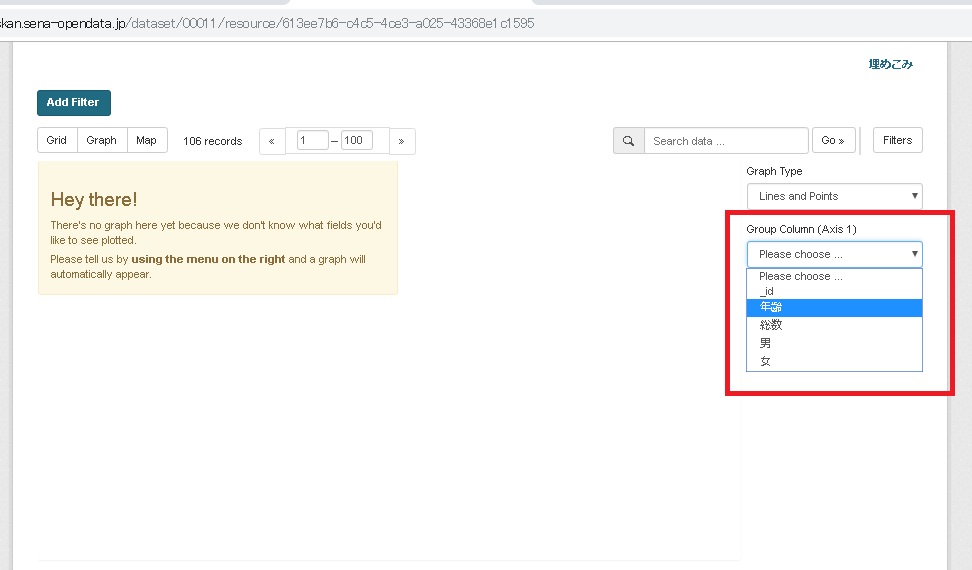The width and height of the screenshot is (972, 570).
Task: Expand the Graph Type dropdown
Action: click(x=834, y=196)
